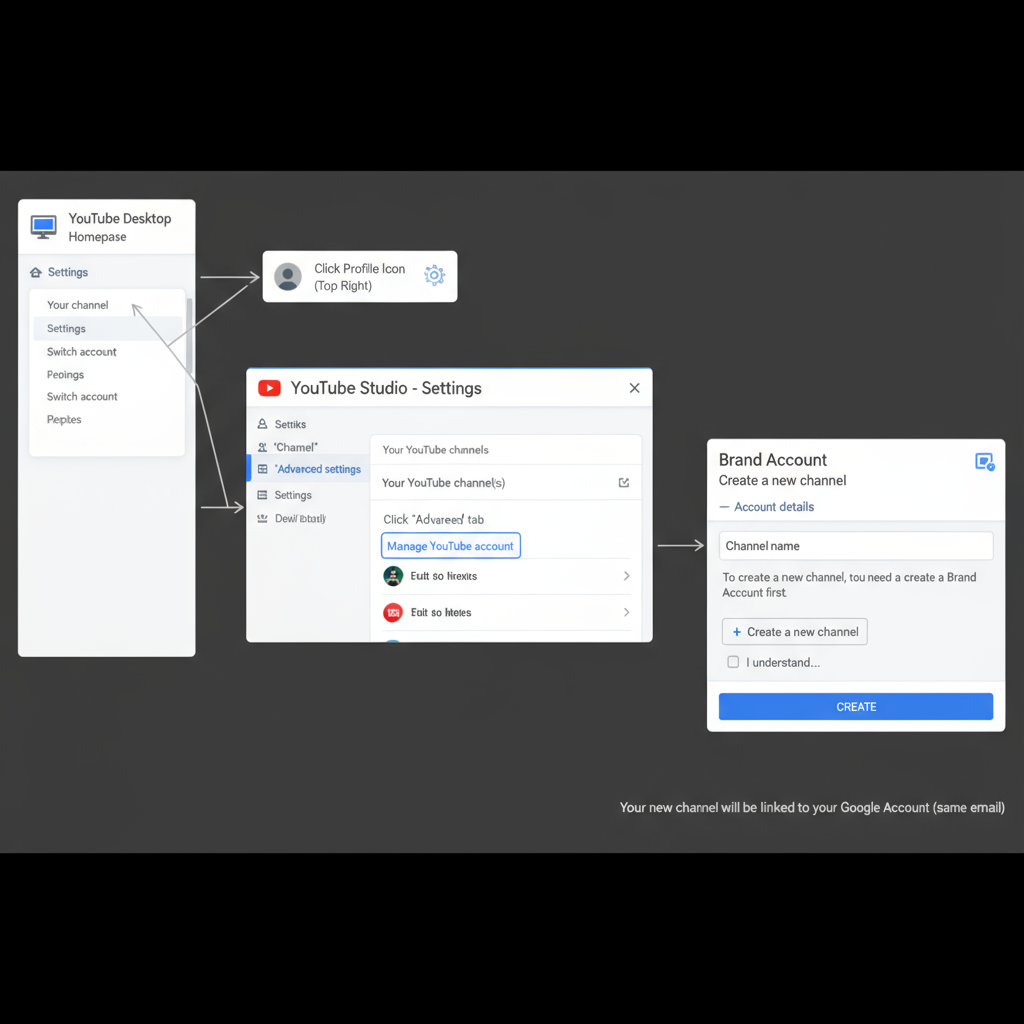Tick the I understand checkbox
Viewport: 1024px width, 1024px height.
tap(733, 662)
